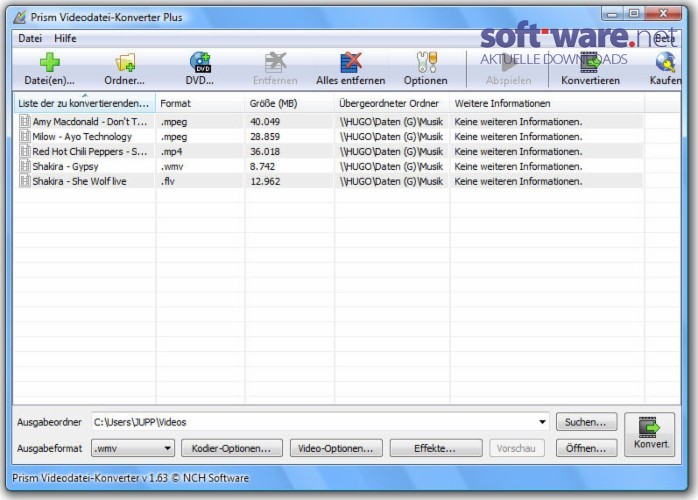Open the Hilfe menu

[x=65, y=38]
